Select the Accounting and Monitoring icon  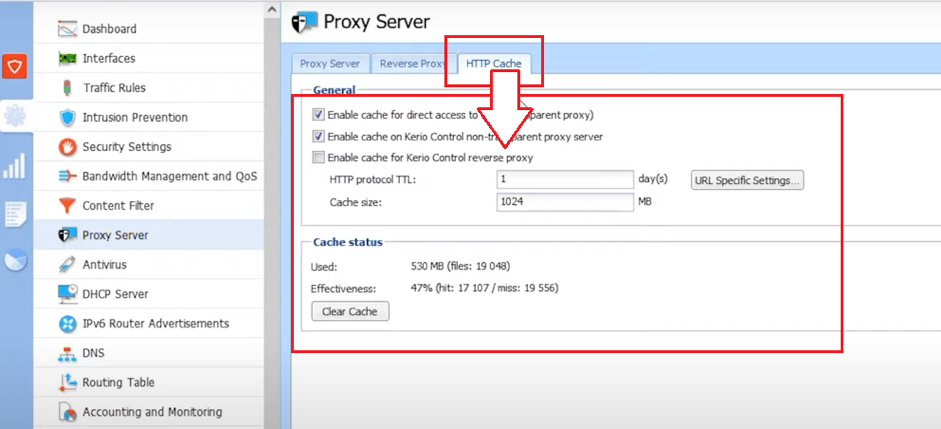tap(68, 412)
